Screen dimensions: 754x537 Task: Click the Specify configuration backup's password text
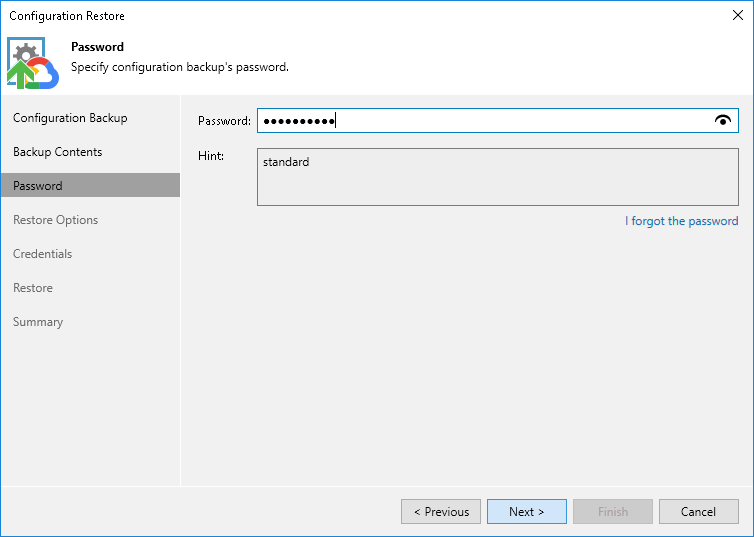tap(180, 67)
